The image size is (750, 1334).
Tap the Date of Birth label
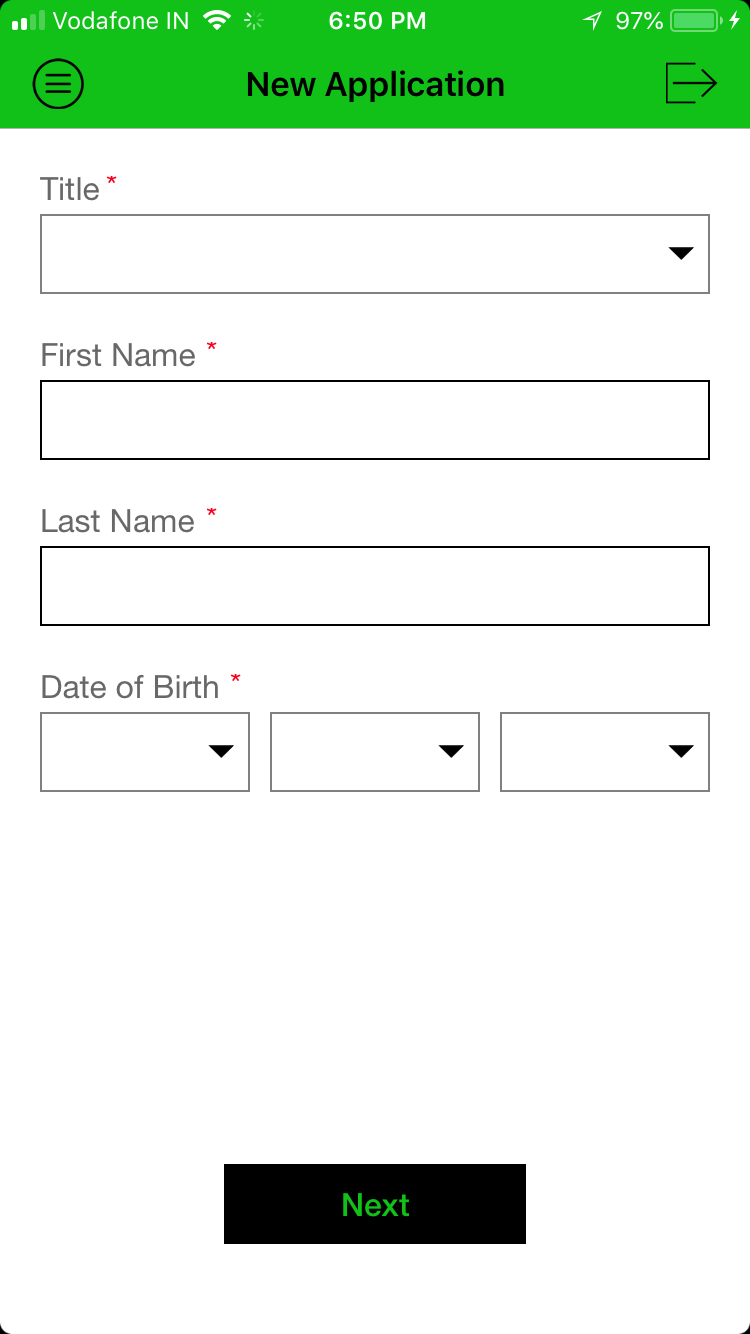coord(130,687)
